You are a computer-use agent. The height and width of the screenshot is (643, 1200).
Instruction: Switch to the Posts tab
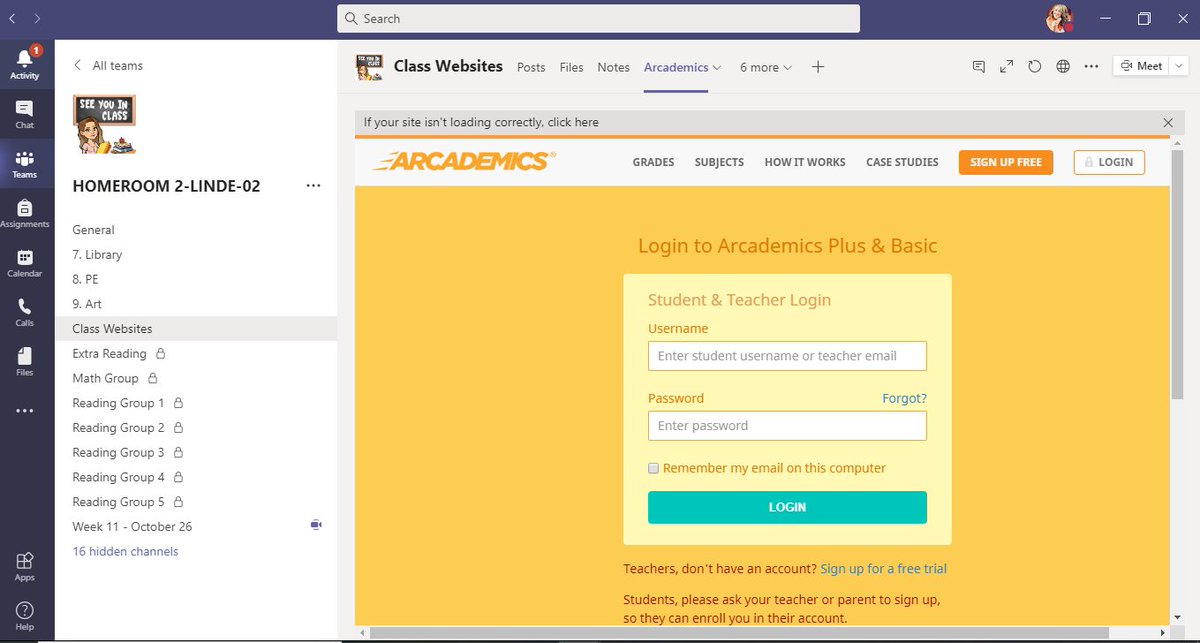531,67
